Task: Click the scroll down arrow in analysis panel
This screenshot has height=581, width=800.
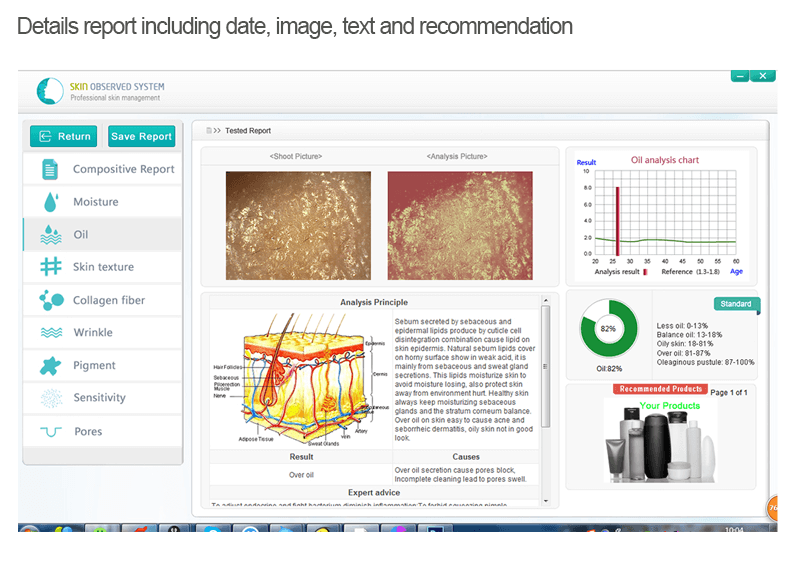Action: pos(546,501)
